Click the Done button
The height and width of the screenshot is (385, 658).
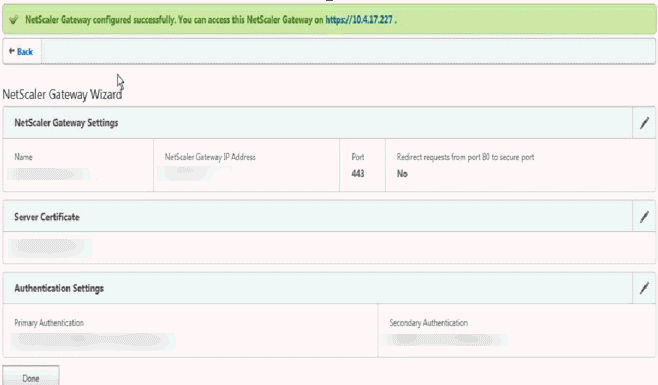[x=31, y=376]
